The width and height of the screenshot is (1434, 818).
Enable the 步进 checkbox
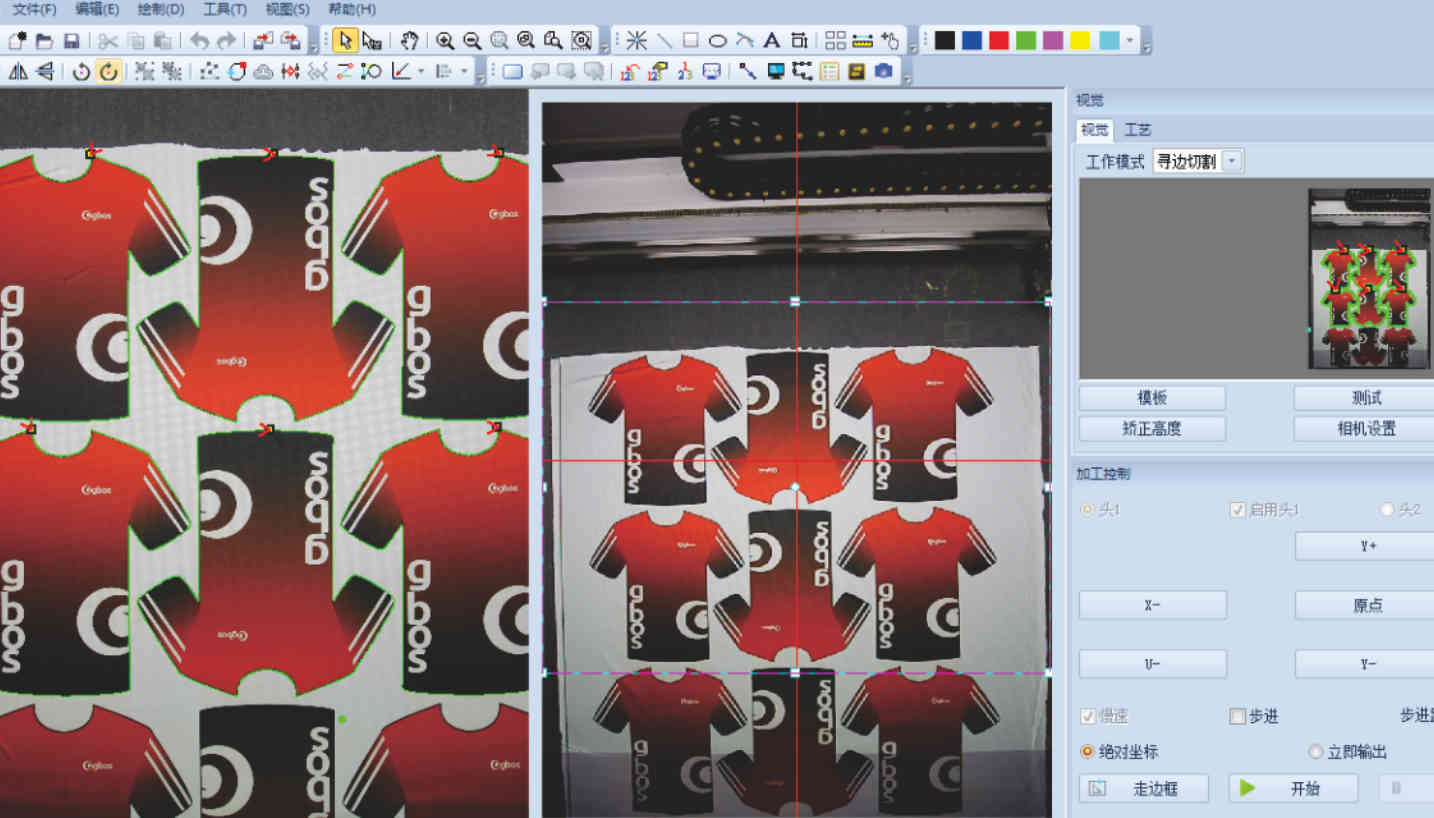click(x=1238, y=716)
